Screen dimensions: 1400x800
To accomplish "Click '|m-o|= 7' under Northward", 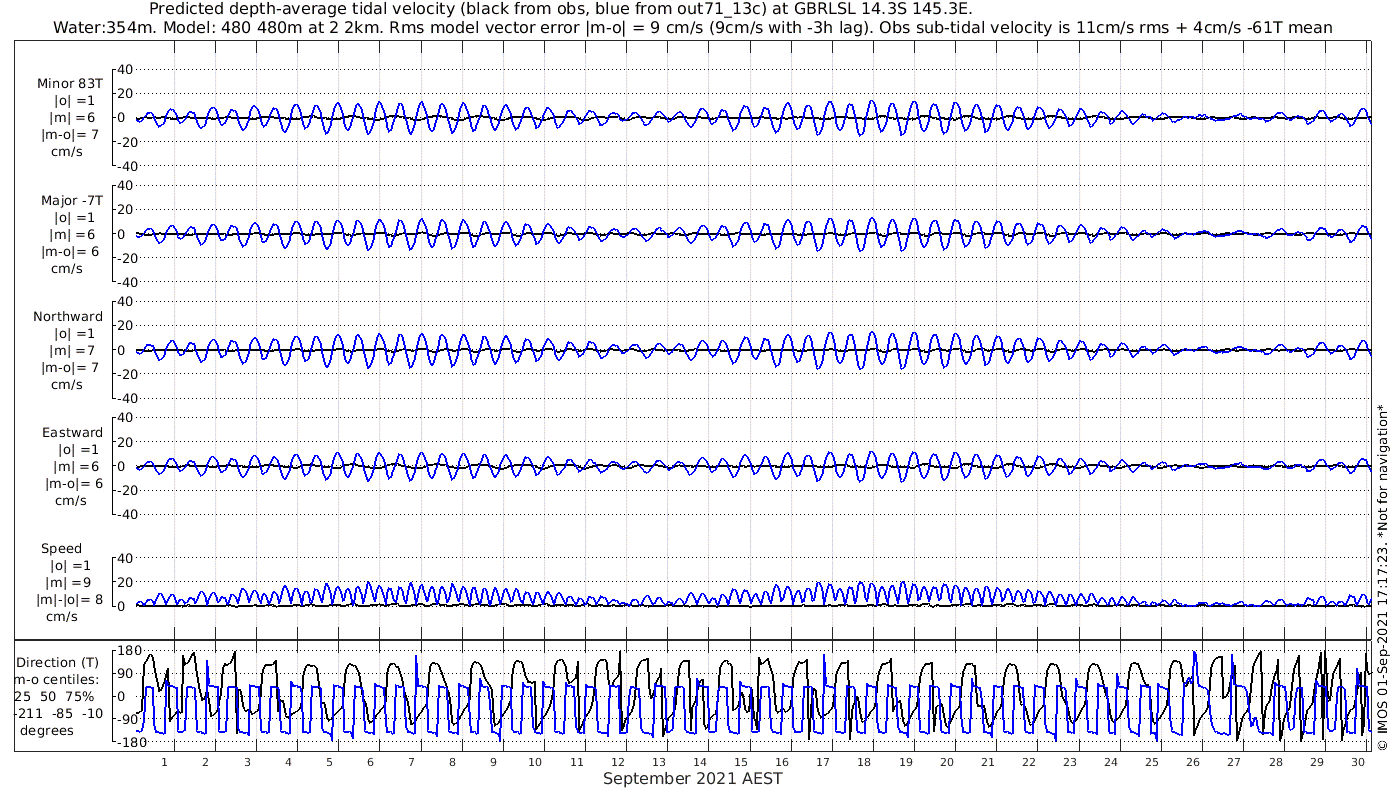I will [69, 367].
